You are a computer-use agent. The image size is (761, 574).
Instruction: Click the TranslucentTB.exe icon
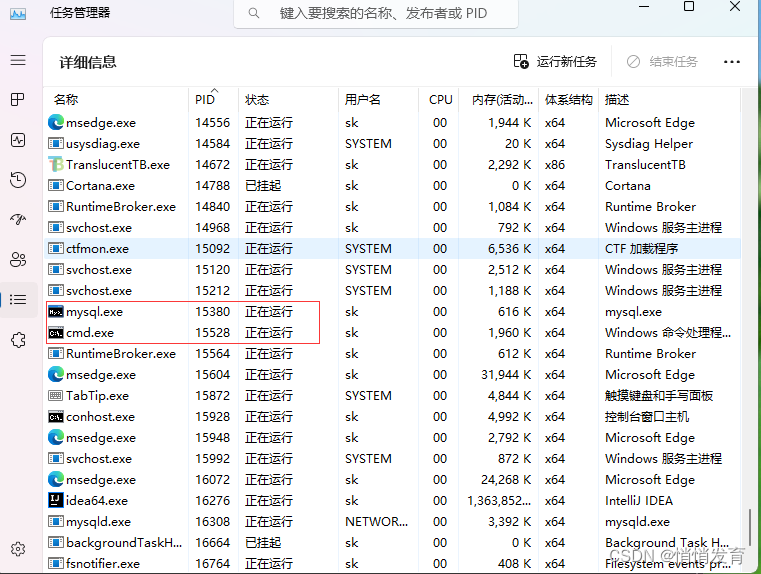click(56, 164)
